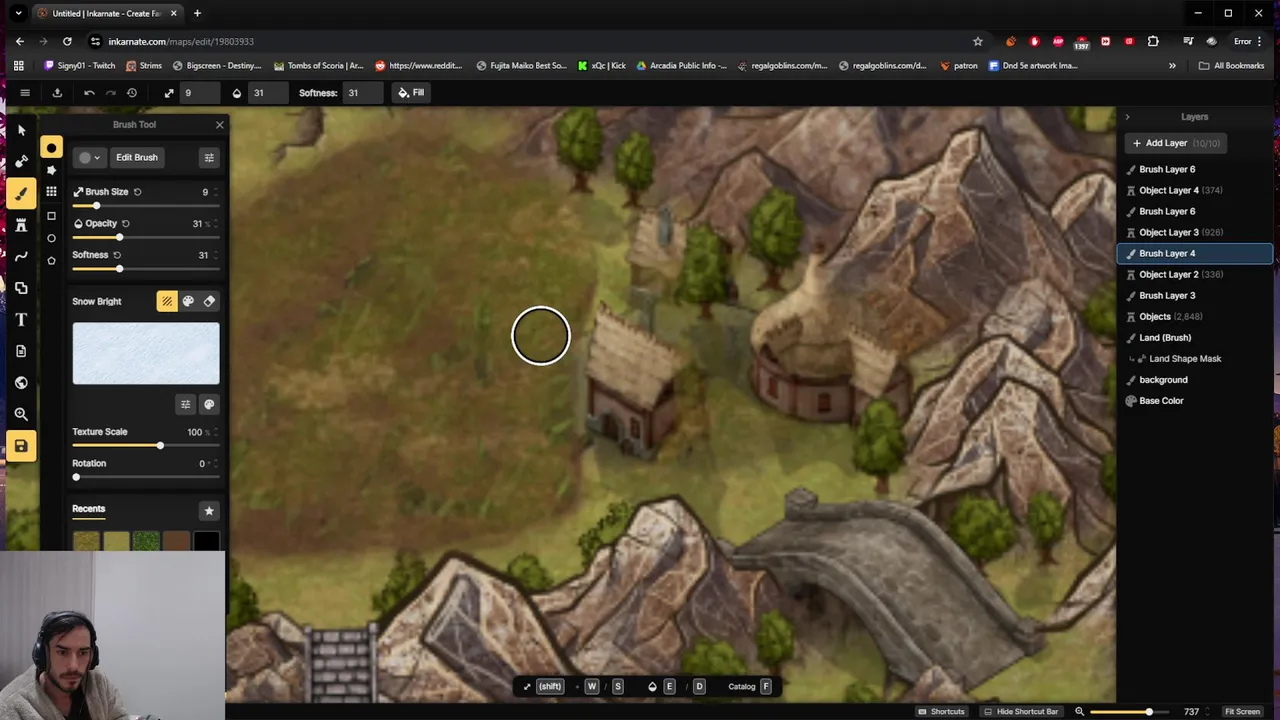1280x720 pixels.
Task: Adjust Rotation stepper
Action: [215, 464]
